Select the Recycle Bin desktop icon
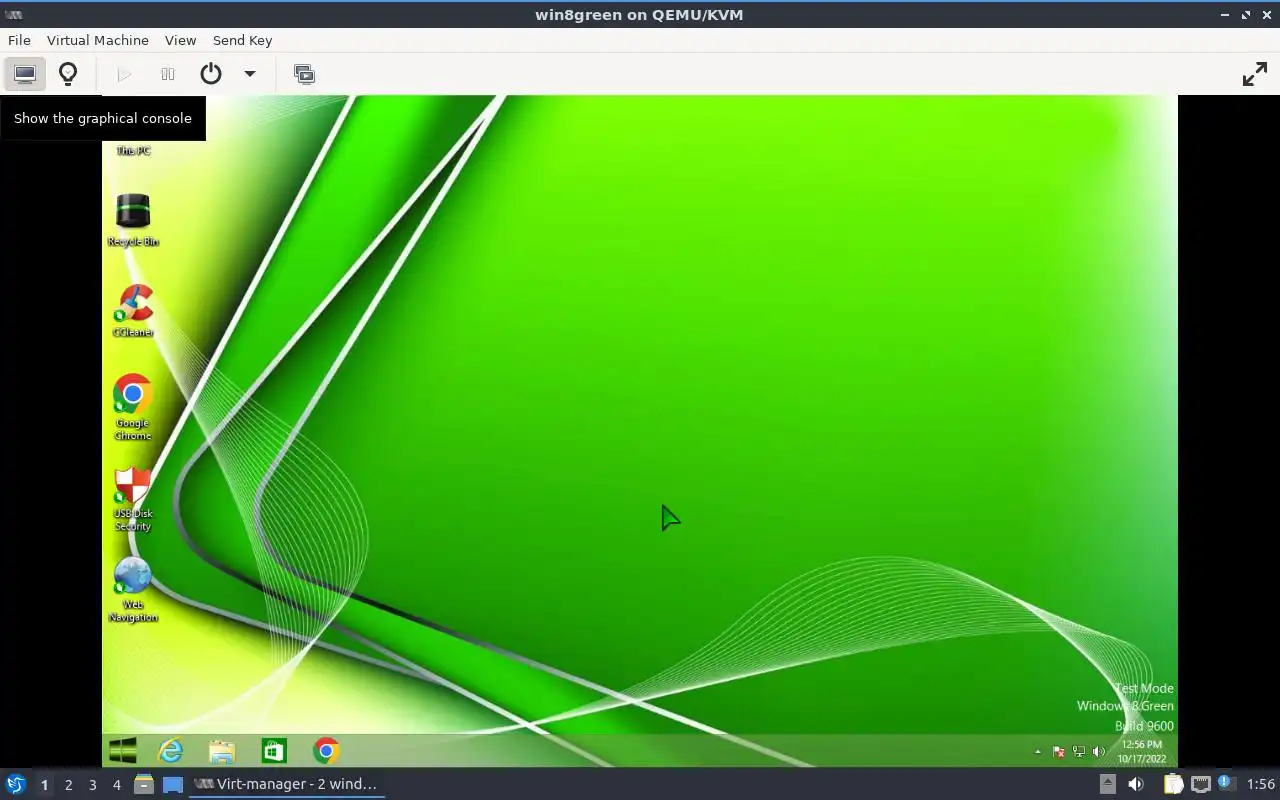Image resolution: width=1280 pixels, height=800 pixels. (133, 220)
